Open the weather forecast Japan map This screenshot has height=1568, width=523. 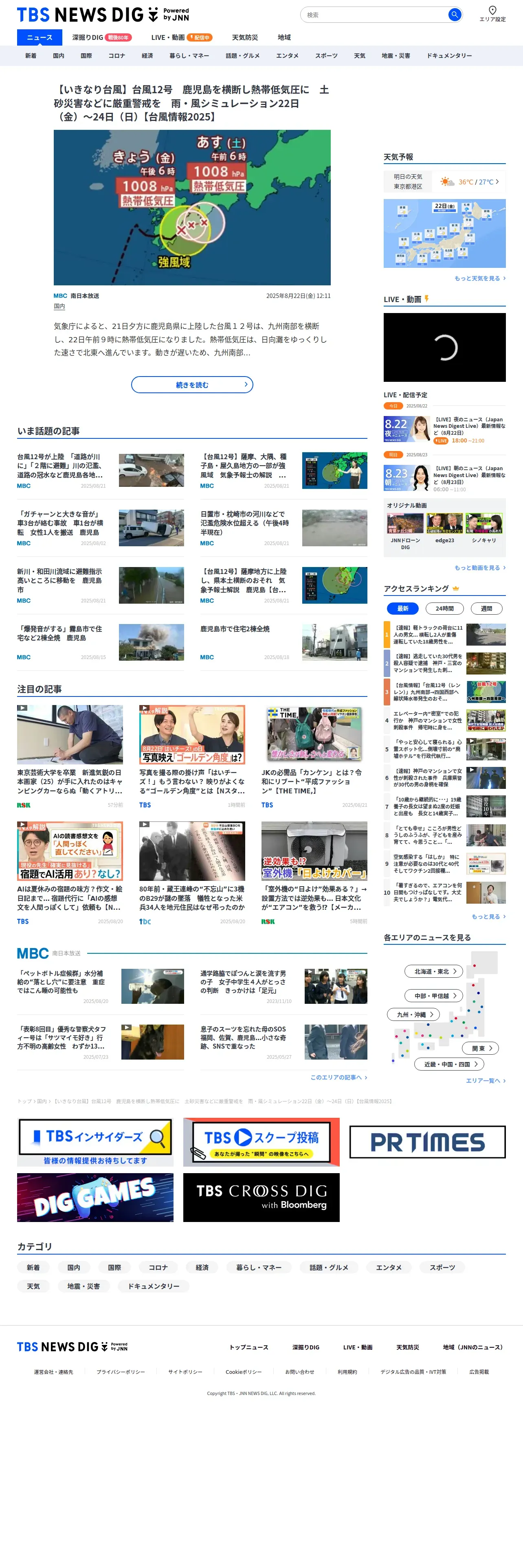(444, 233)
